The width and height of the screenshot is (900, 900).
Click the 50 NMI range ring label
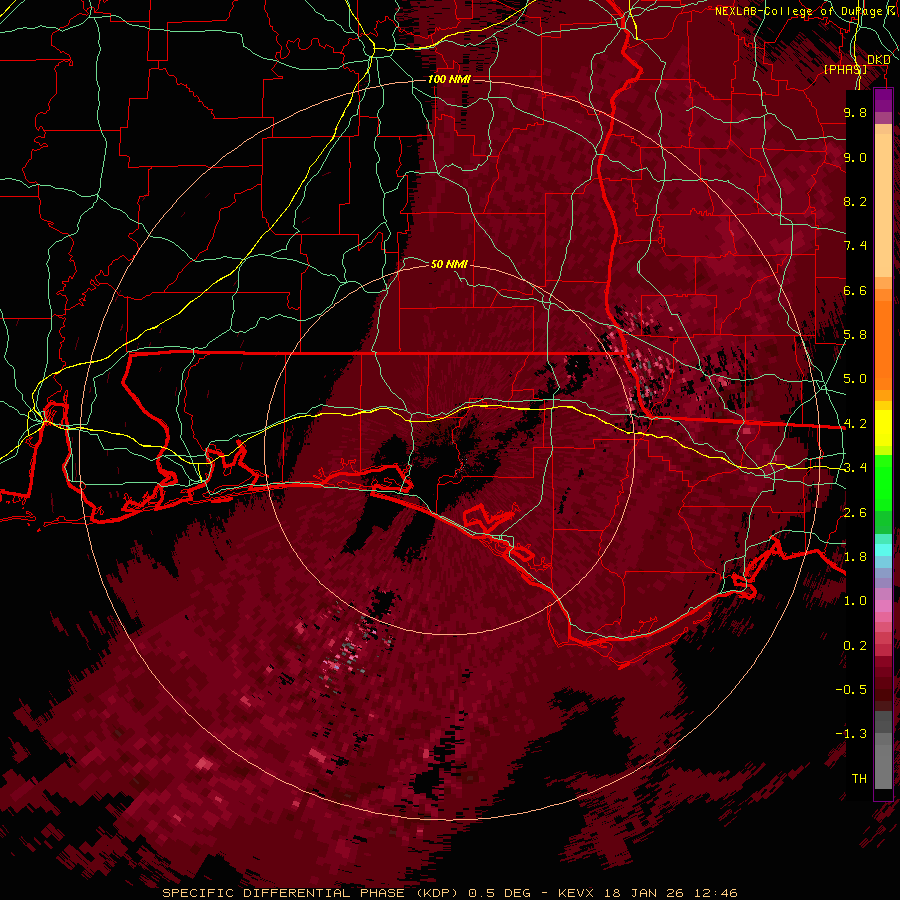click(x=449, y=264)
